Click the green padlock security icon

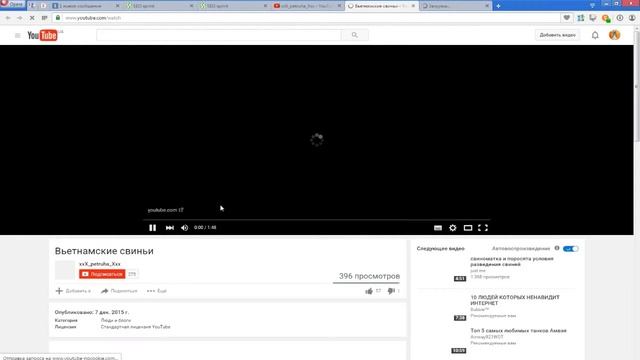[58, 18]
